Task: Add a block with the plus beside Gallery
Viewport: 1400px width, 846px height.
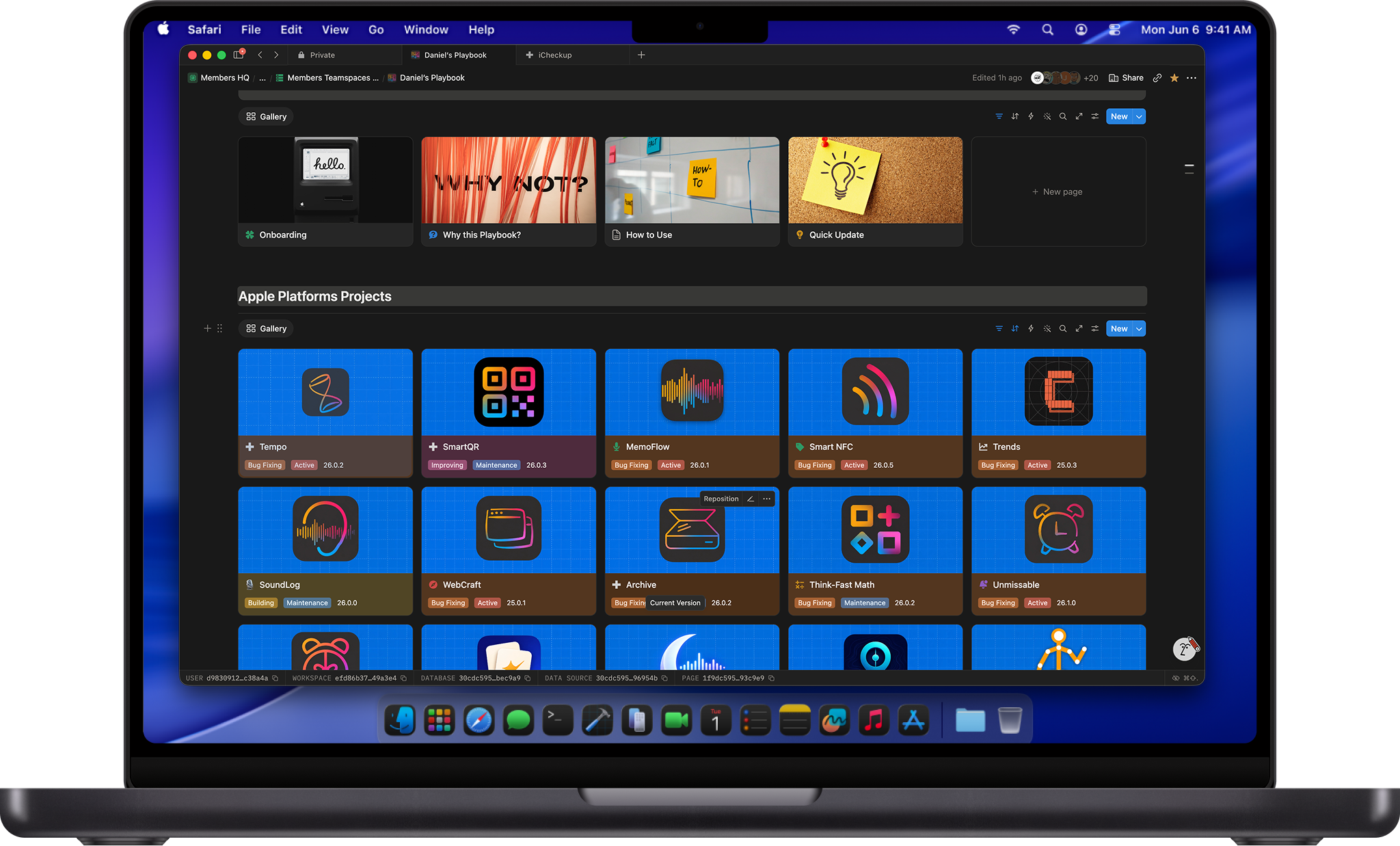Action: coord(207,329)
